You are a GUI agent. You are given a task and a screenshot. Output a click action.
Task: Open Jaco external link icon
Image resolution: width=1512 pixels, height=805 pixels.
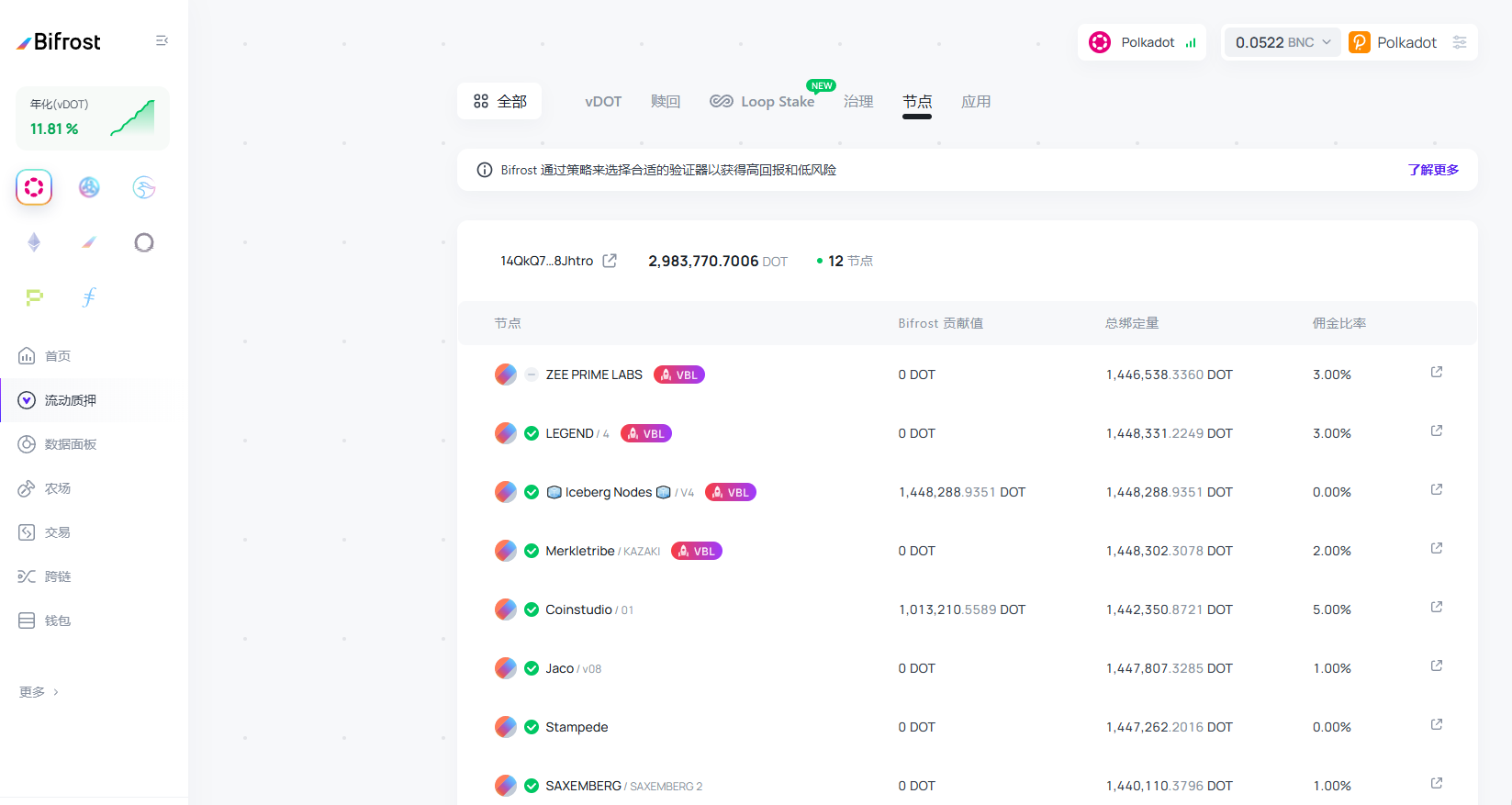(1437, 665)
